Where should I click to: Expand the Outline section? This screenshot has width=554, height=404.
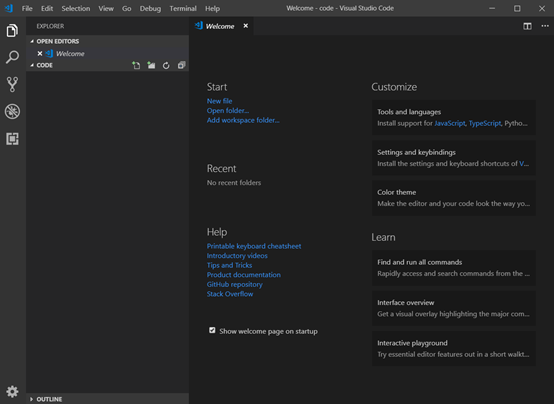31,399
